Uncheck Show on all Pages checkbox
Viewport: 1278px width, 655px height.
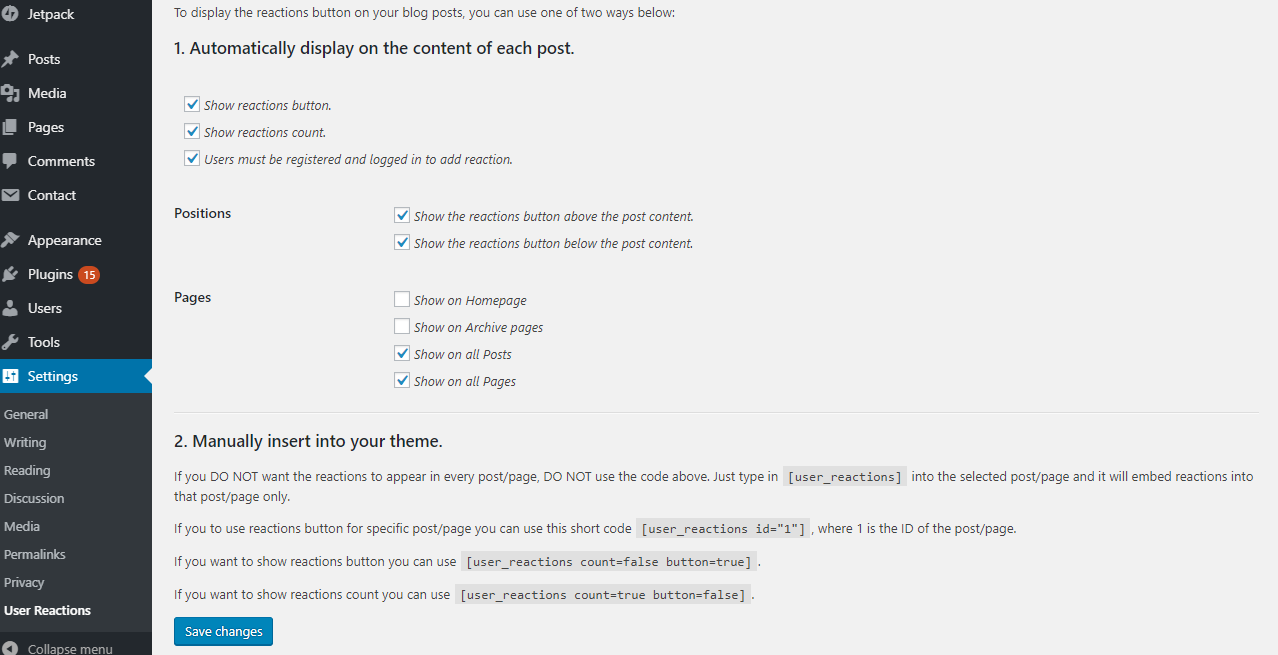pyautogui.click(x=402, y=381)
